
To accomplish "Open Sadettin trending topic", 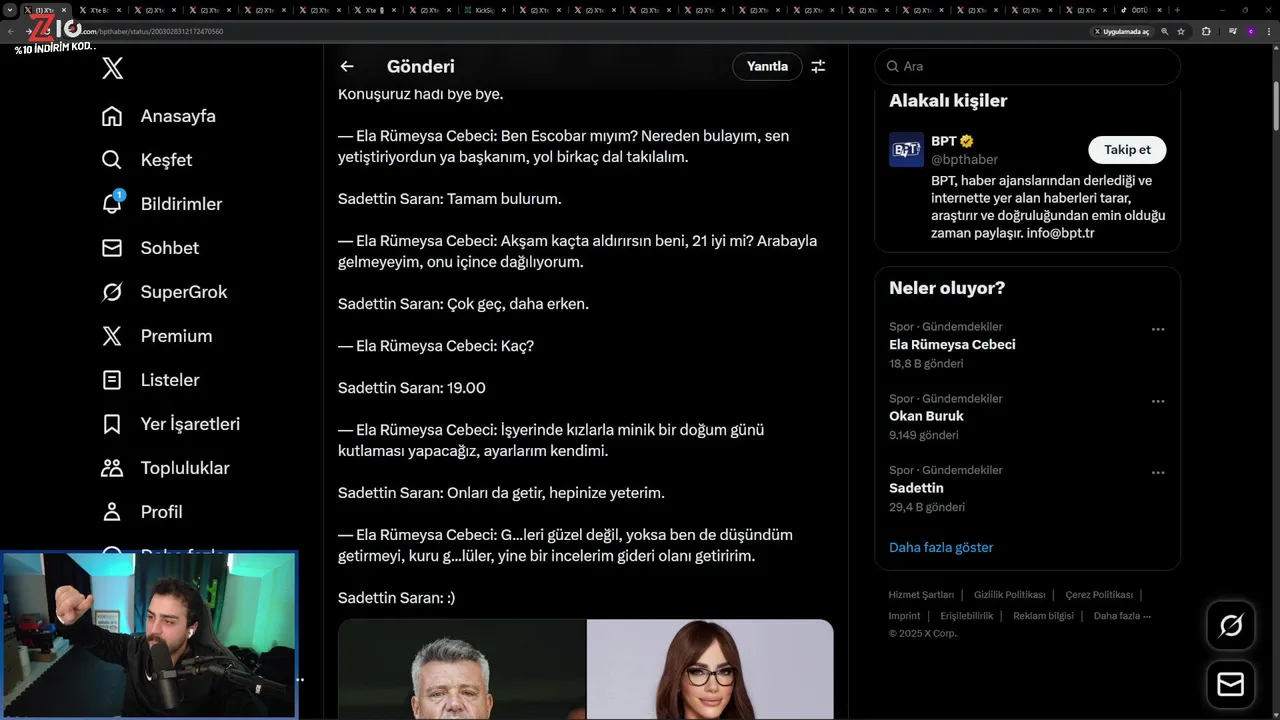I will click(916, 488).
